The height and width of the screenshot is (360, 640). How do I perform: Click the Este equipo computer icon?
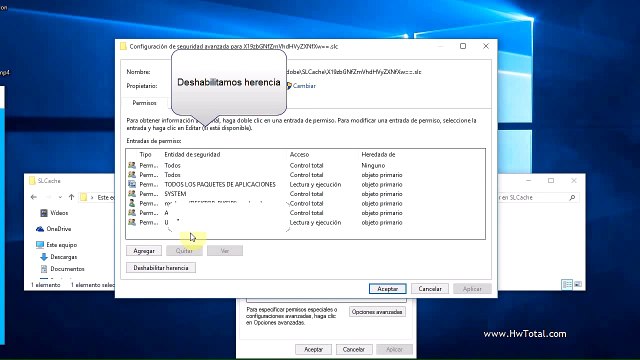[40, 245]
